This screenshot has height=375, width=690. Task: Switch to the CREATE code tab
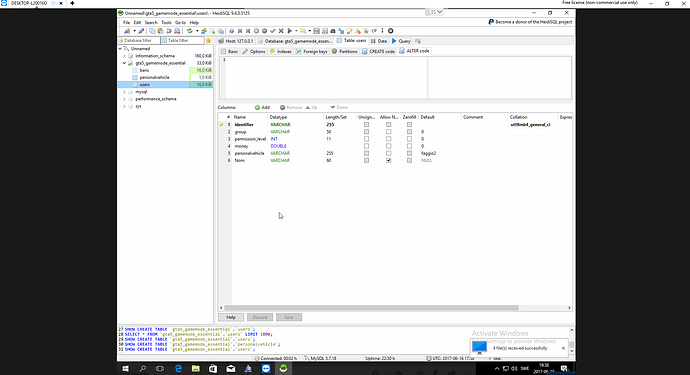(x=378, y=51)
